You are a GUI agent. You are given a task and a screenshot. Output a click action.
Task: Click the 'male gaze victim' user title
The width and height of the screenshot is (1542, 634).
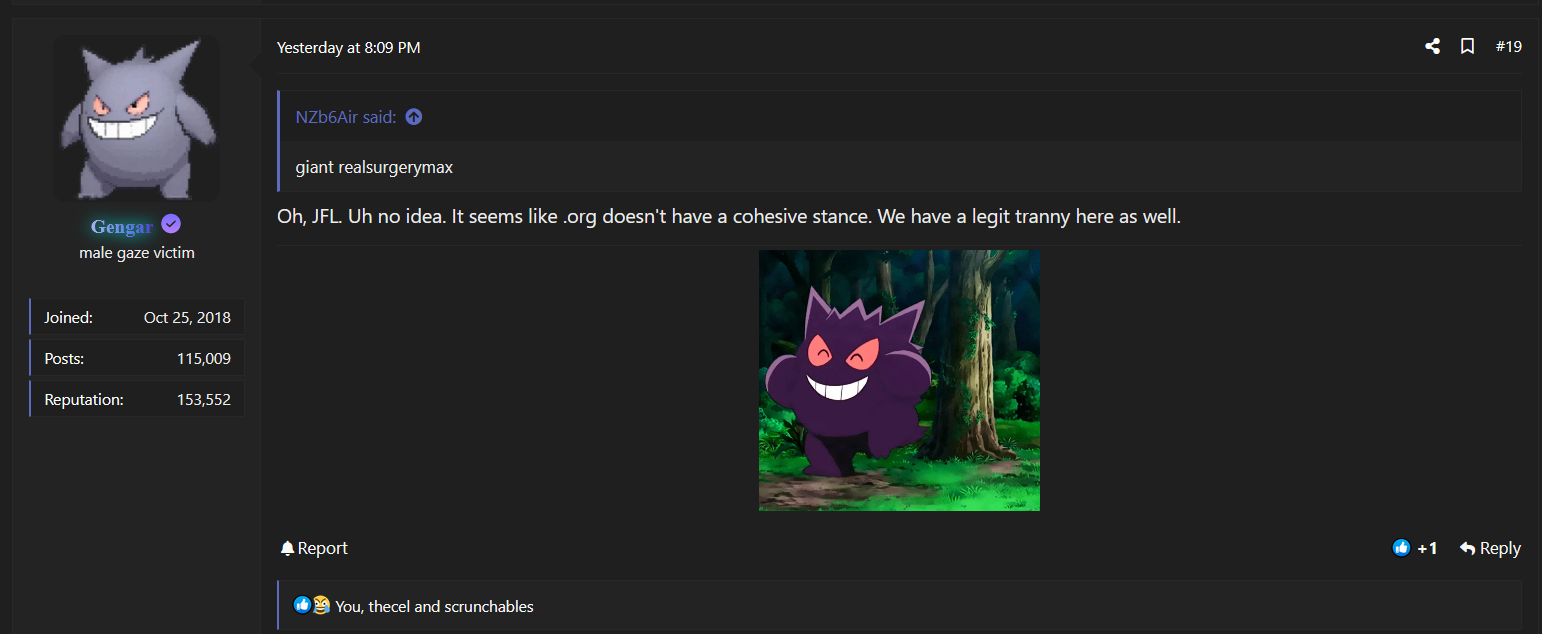tap(137, 253)
